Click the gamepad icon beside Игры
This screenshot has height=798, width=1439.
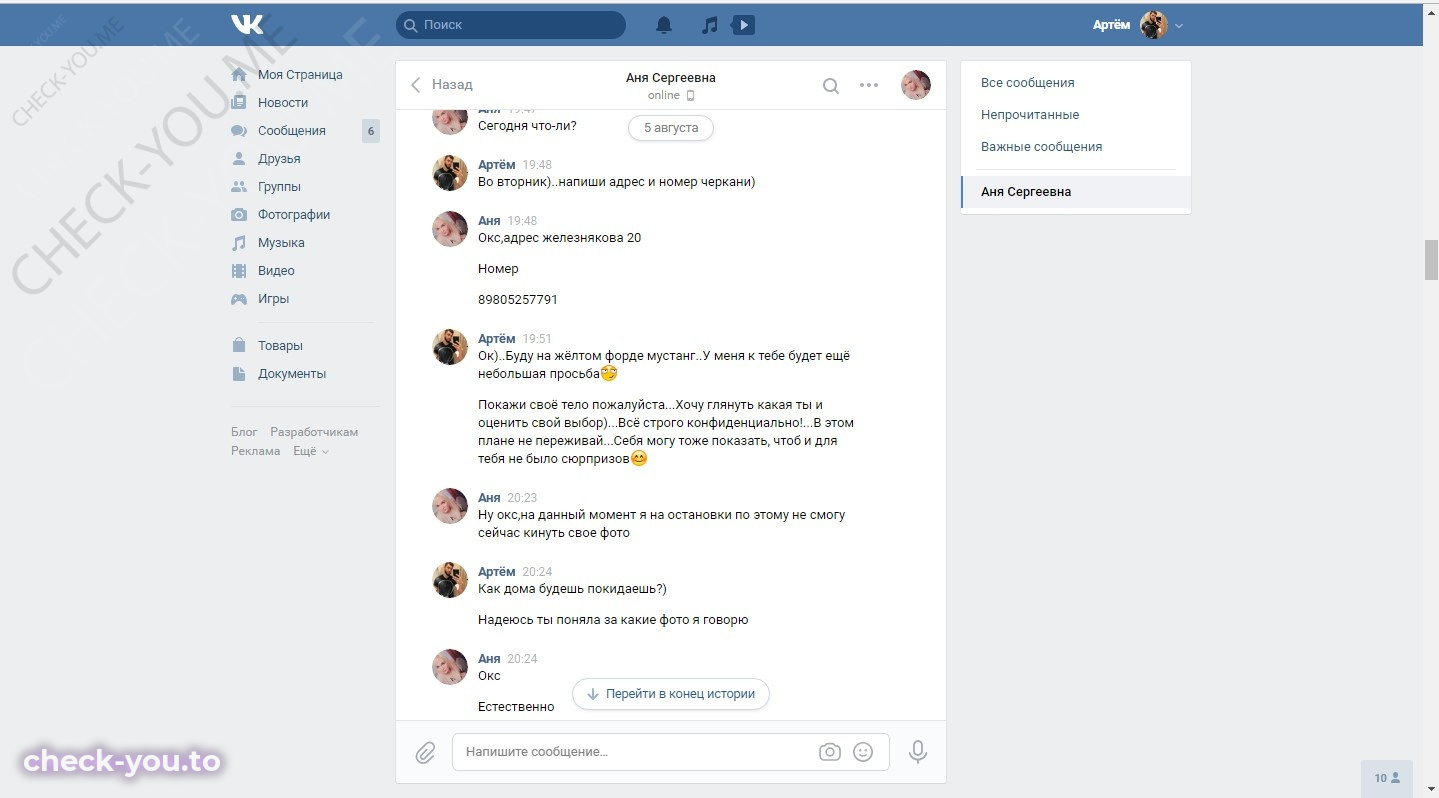239,299
